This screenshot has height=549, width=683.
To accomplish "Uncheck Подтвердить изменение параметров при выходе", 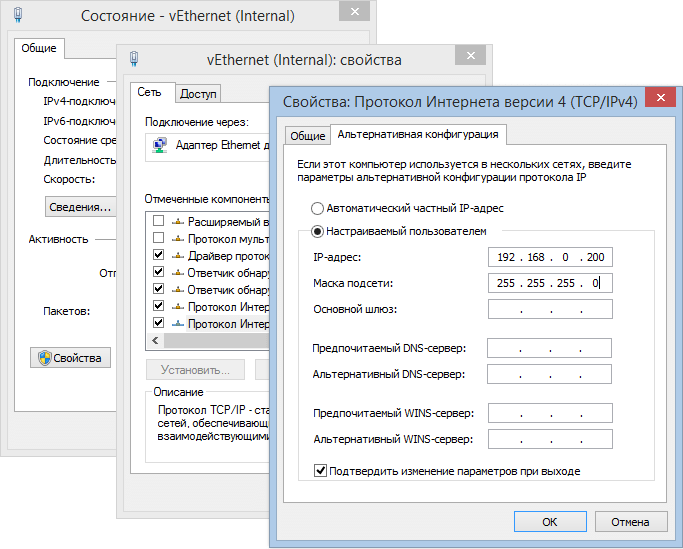I will (x=320, y=471).
